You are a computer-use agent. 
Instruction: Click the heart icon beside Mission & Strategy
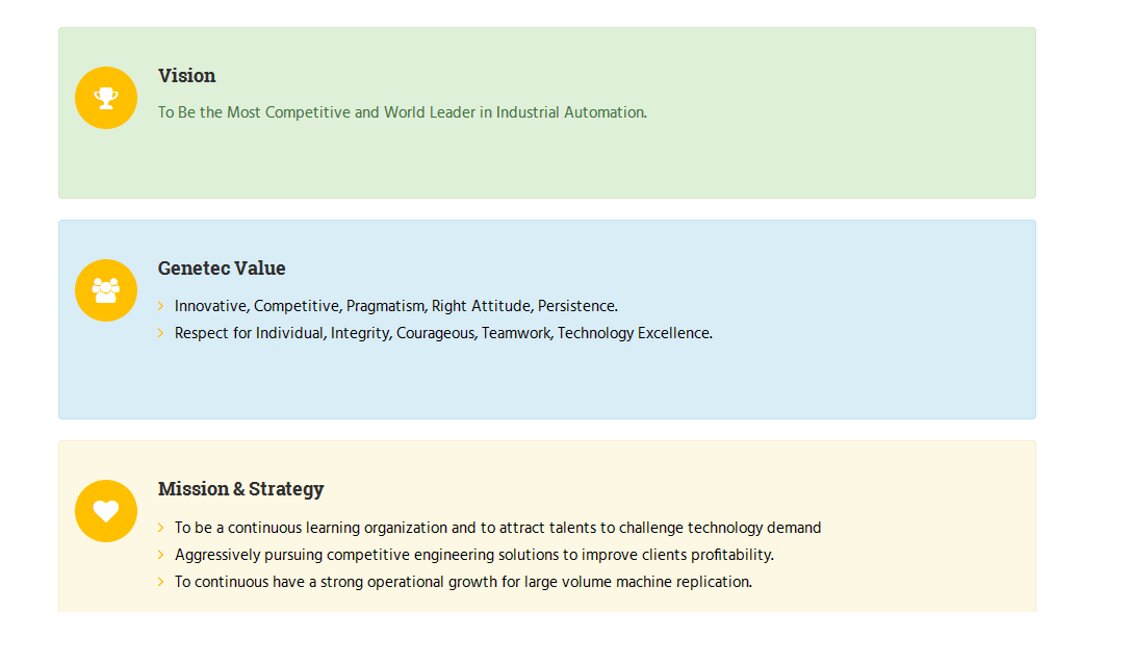pyautogui.click(x=106, y=511)
